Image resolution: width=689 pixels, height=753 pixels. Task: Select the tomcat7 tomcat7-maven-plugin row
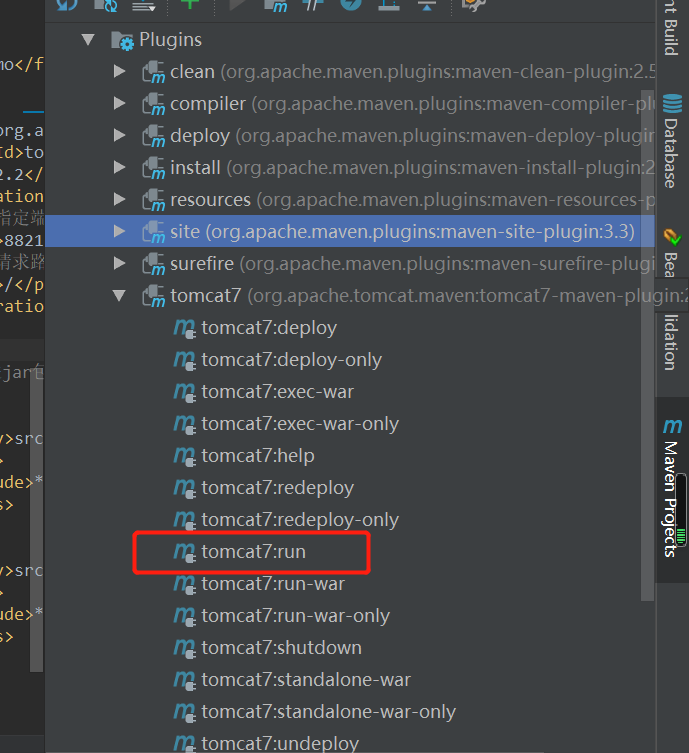click(350, 295)
